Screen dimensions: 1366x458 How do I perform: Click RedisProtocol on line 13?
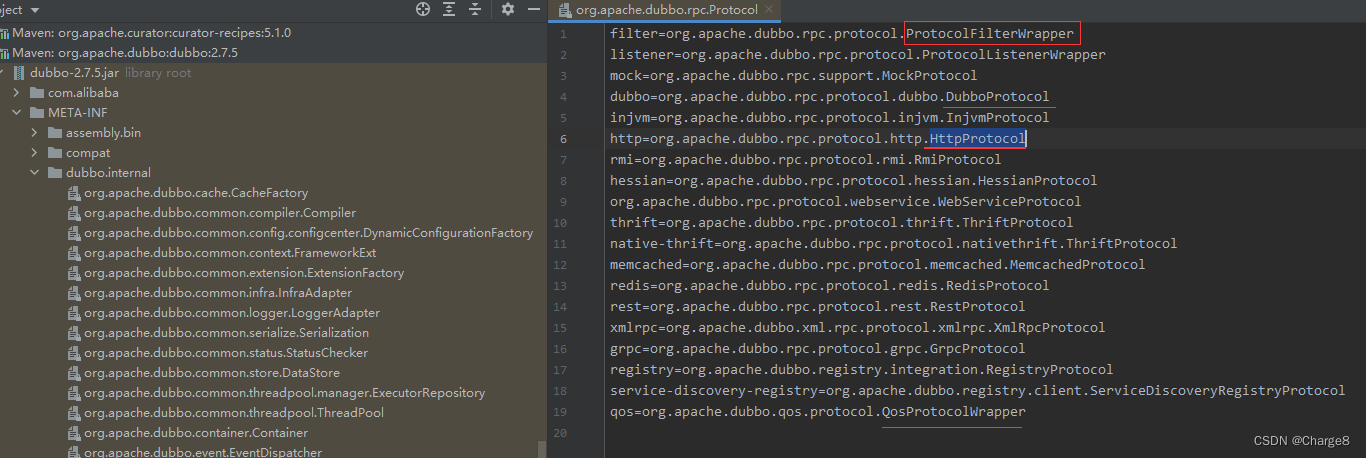click(x=998, y=285)
